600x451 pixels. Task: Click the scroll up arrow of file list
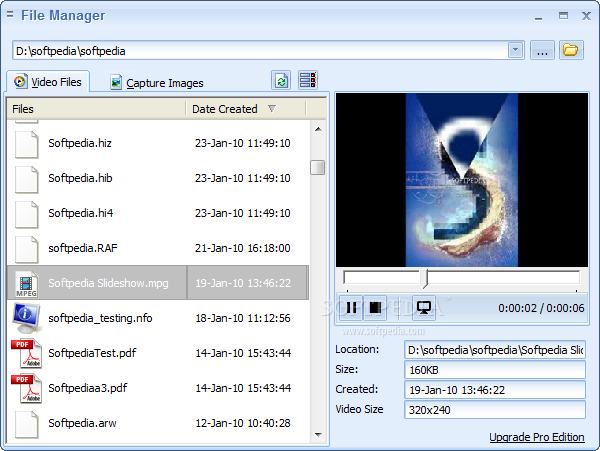[x=318, y=129]
